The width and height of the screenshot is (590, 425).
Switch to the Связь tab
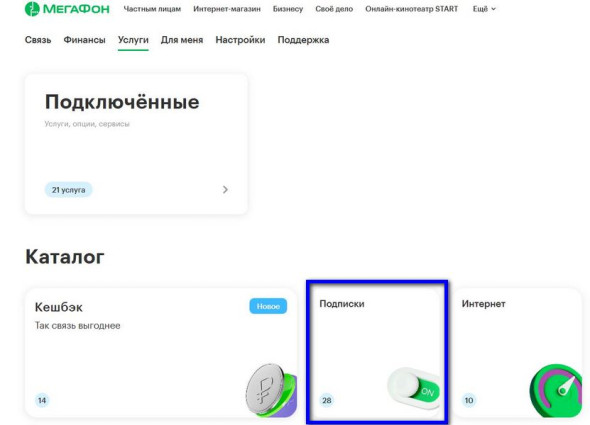(38, 40)
